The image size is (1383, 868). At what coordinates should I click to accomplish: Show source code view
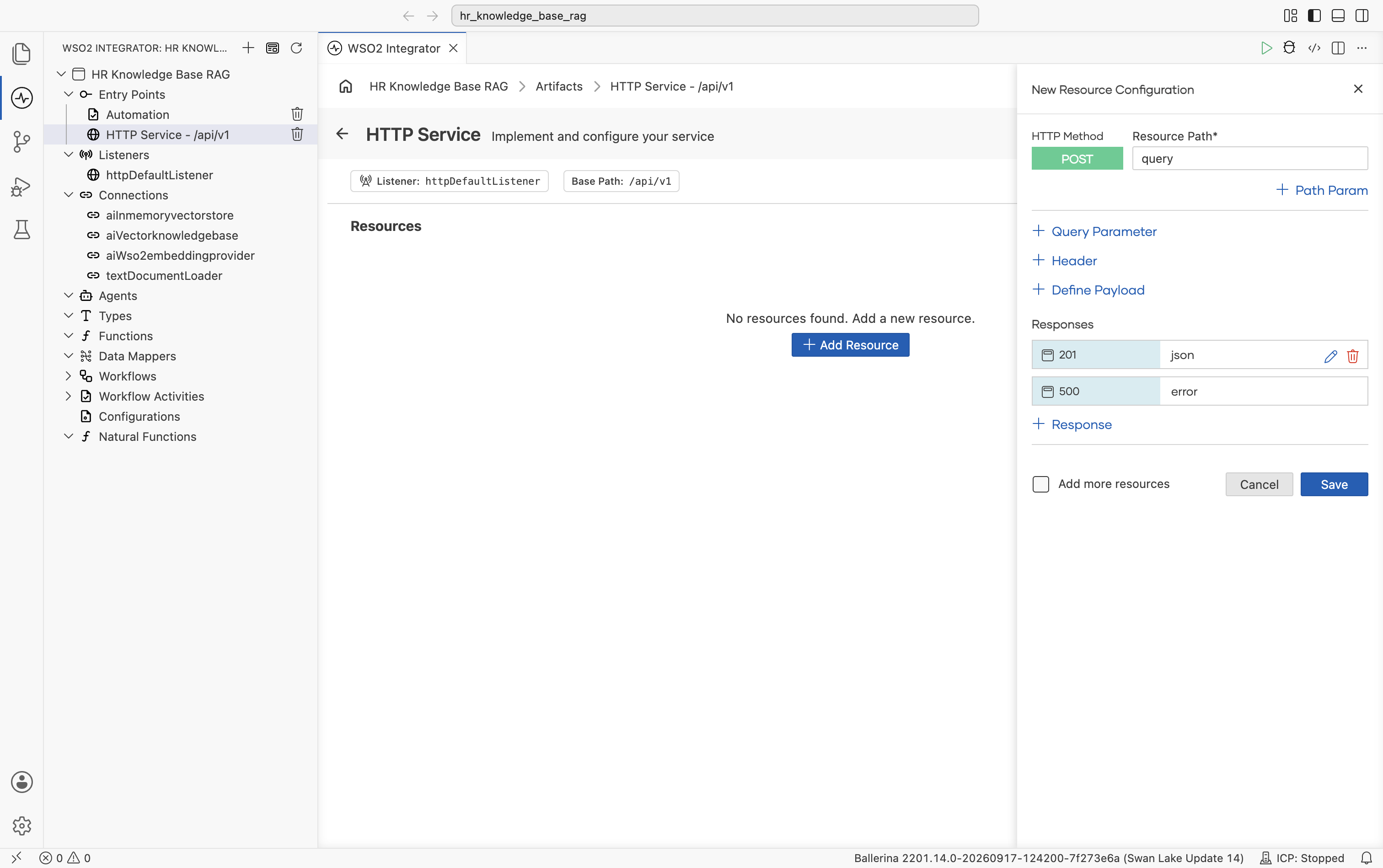point(1314,48)
